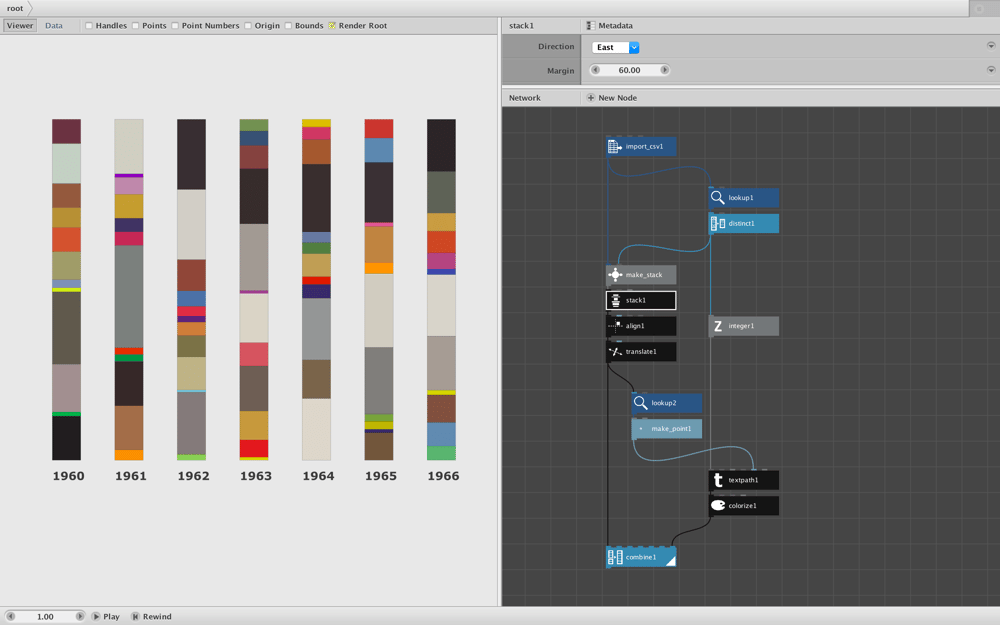Click the stack1 label in parameters header
This screenshot has width=1000, height=625.
click(x=521, y=26)
